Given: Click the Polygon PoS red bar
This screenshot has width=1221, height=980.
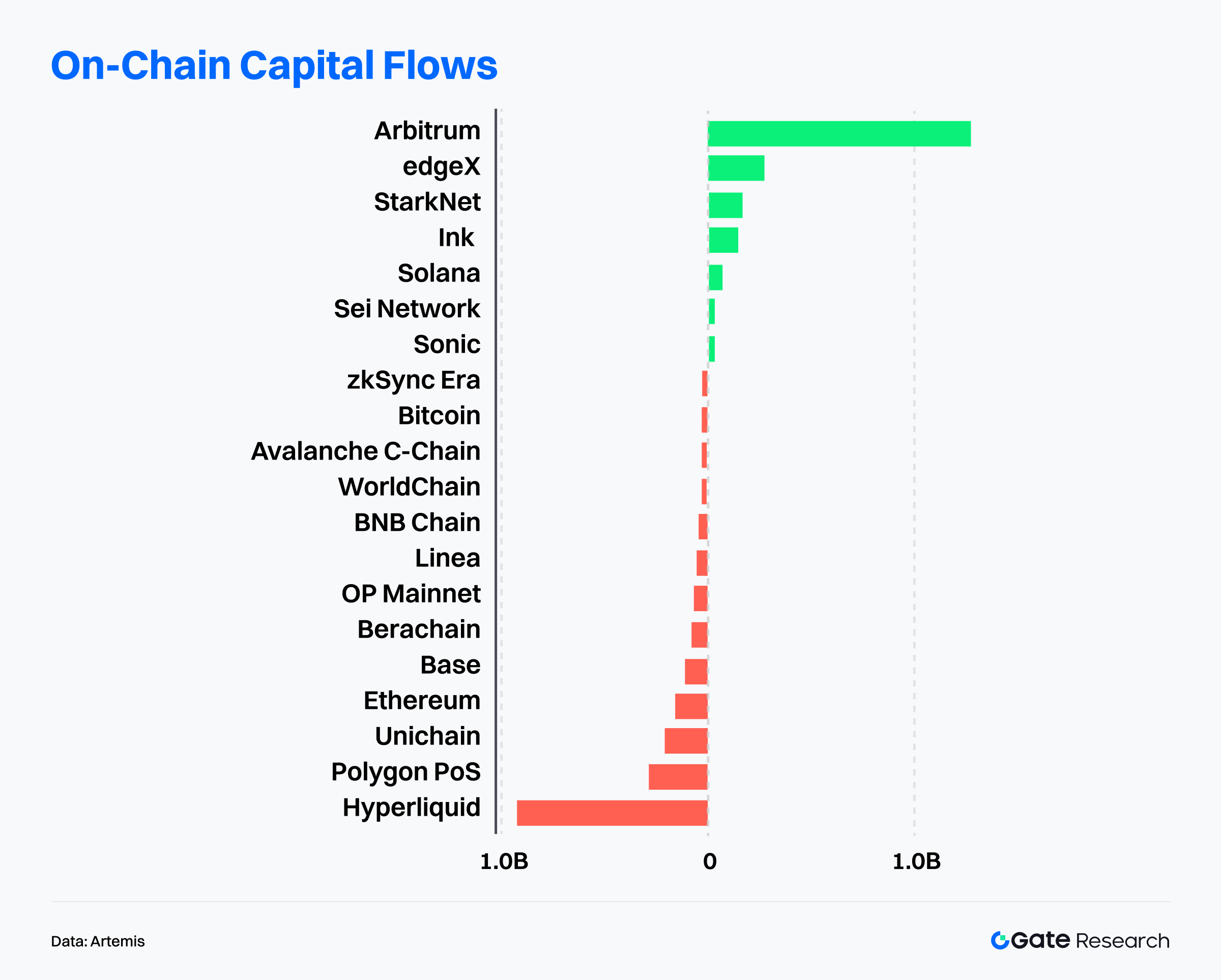Looking at the screenshot, I should [678, 776].
